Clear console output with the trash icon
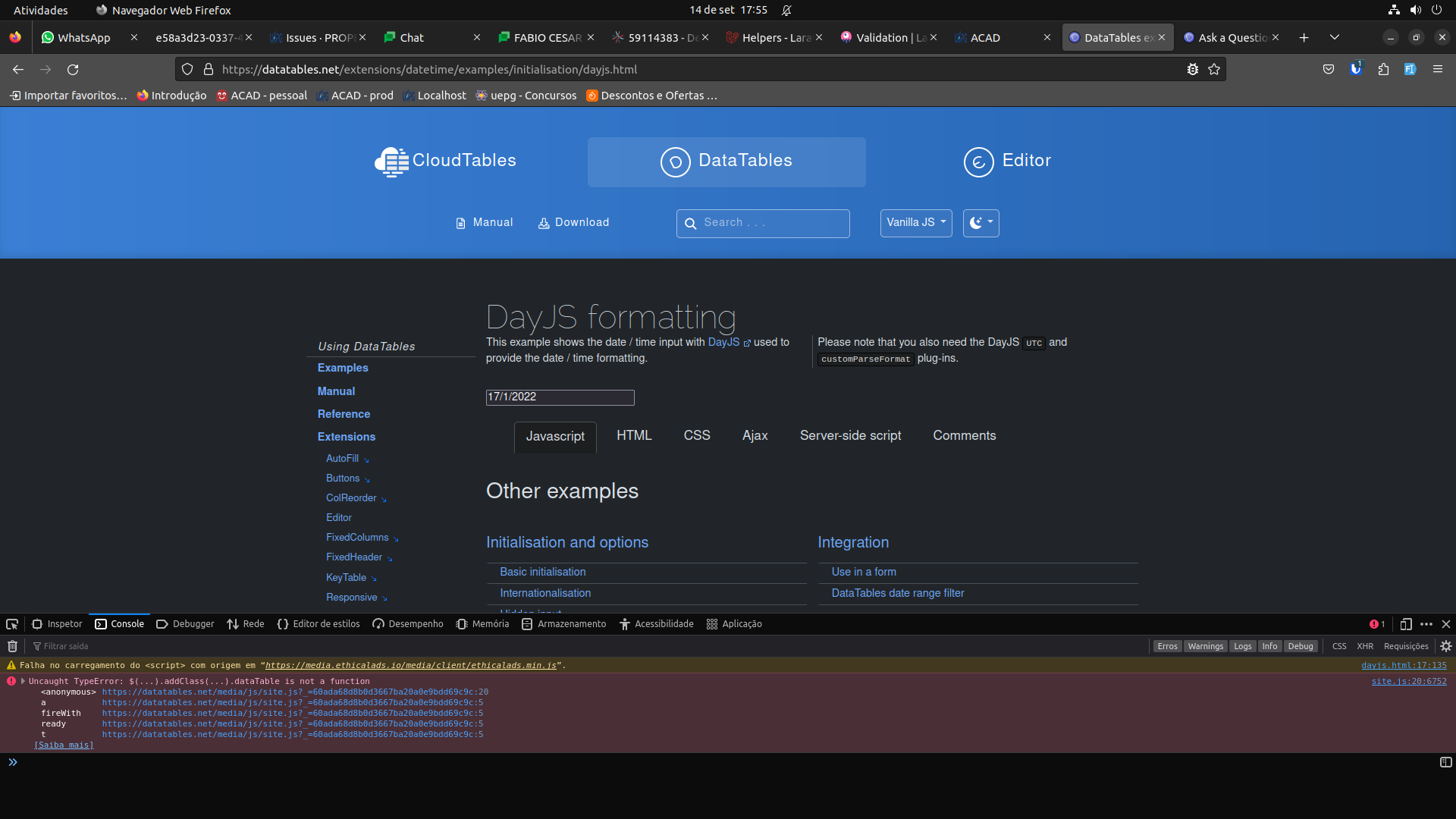This screenshot has height=819, width=1456. click(11, 646)
